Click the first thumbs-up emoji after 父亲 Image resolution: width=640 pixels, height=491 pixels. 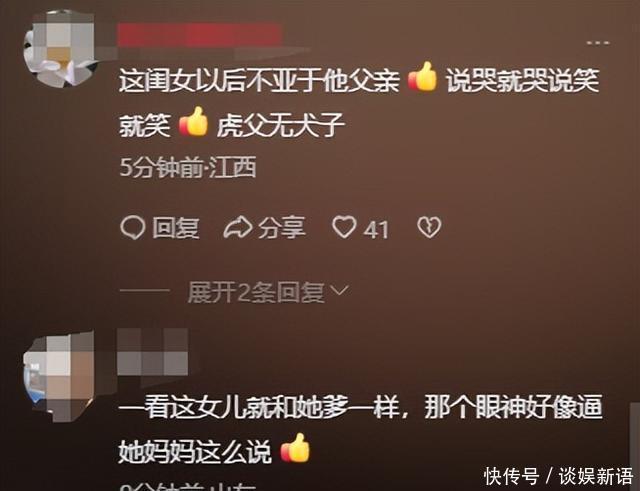tap(422, 76)
